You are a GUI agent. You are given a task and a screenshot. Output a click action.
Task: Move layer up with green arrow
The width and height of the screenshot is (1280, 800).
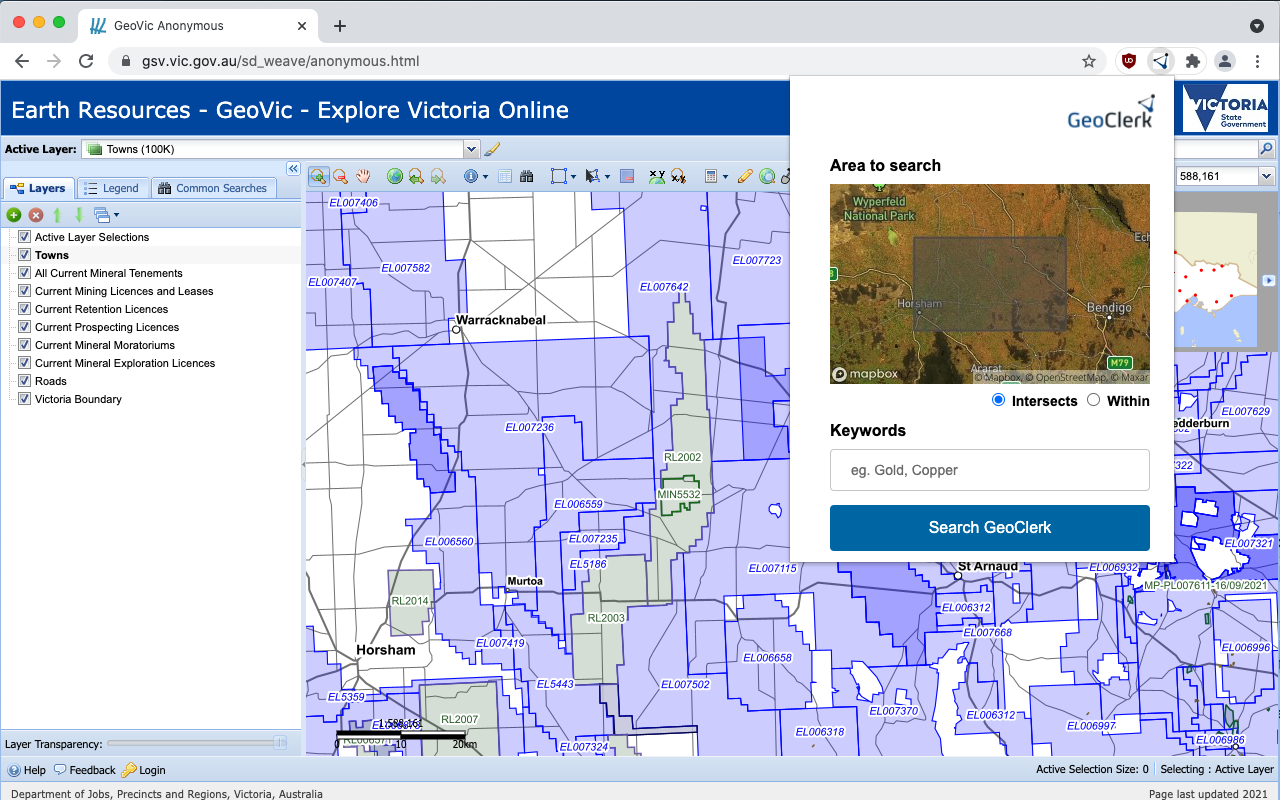pyautogui.click(x=57, y=215)
